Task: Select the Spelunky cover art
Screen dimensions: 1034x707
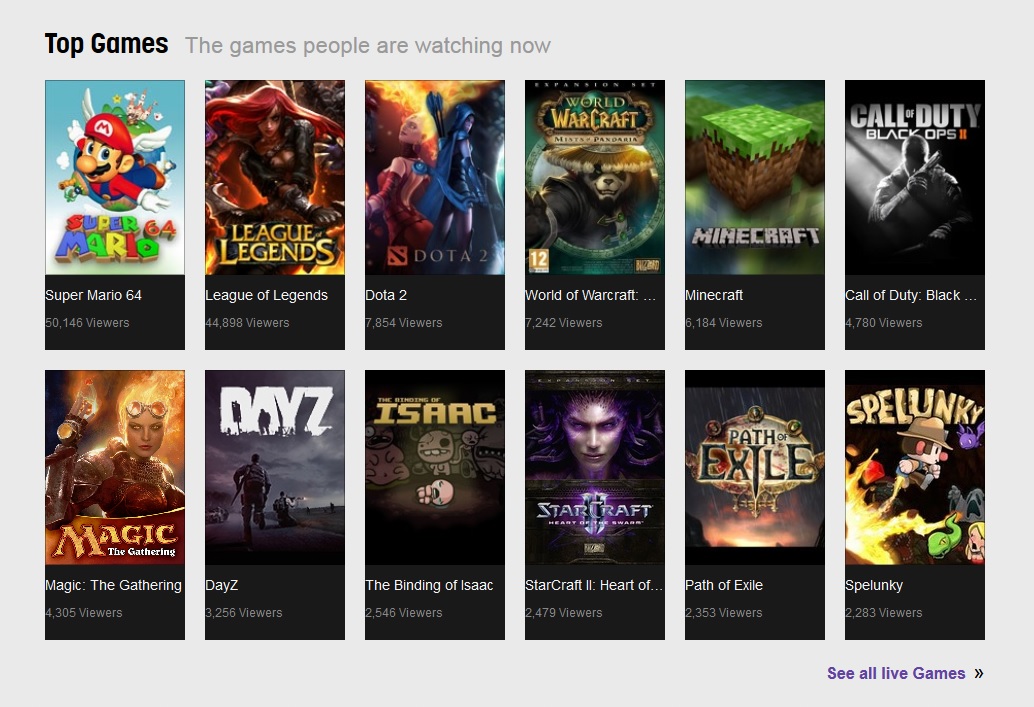Action: [915, 468]
